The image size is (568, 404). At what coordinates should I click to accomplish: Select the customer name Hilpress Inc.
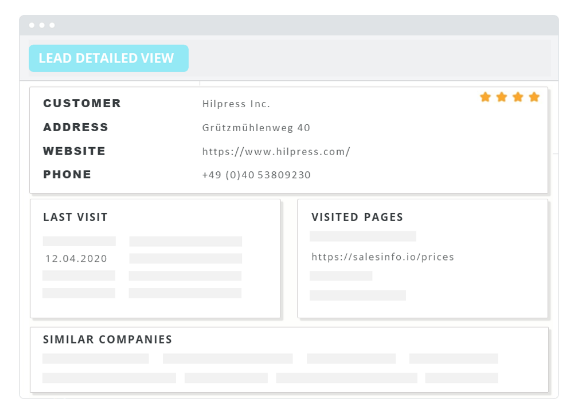(x=236, y=104)
